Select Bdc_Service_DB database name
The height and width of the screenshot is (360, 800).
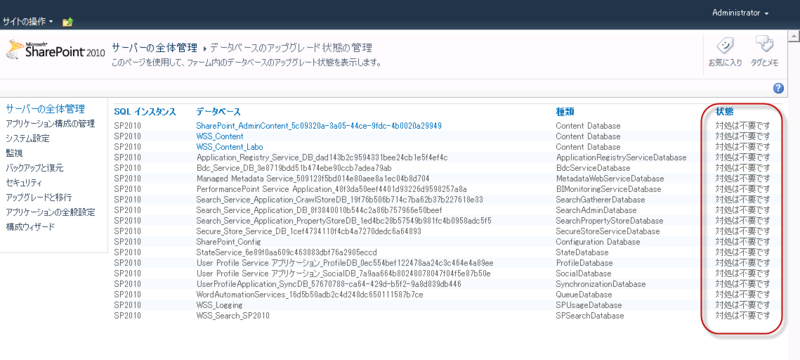(294, 168)
